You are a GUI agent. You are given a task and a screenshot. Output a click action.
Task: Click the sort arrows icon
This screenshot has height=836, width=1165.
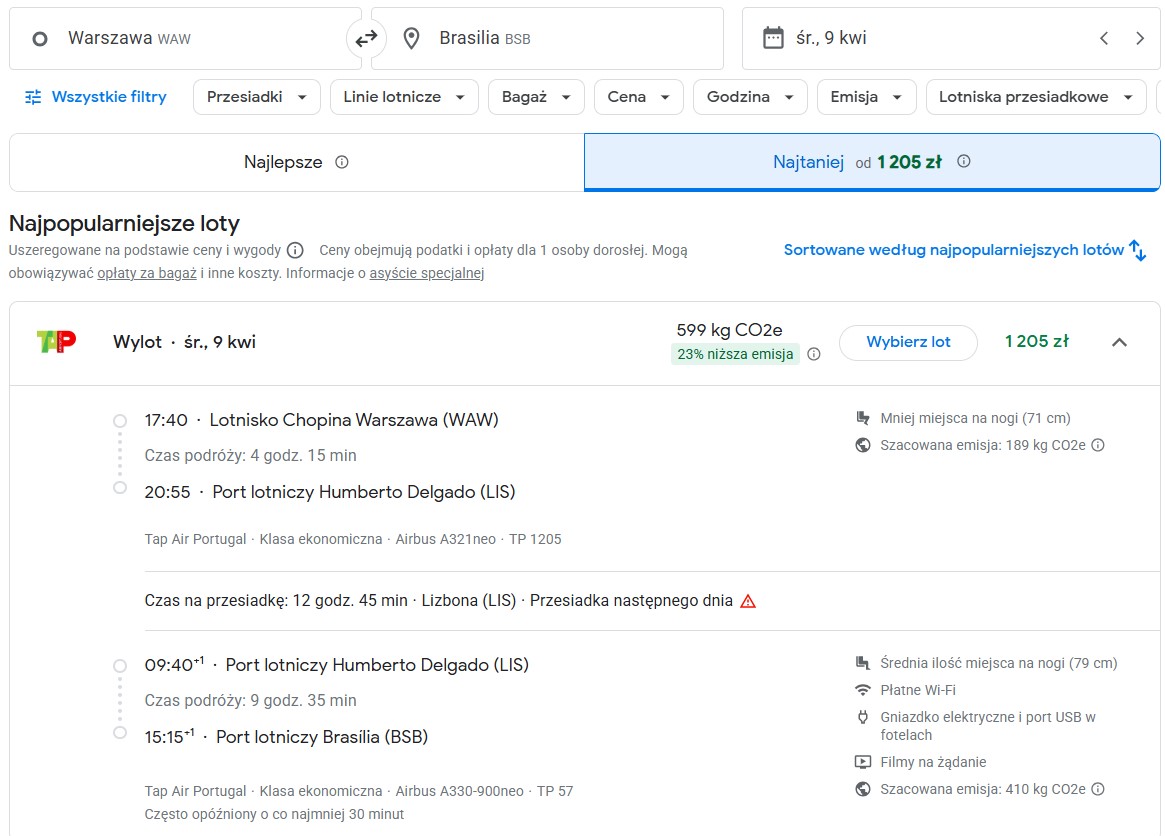1138,250
